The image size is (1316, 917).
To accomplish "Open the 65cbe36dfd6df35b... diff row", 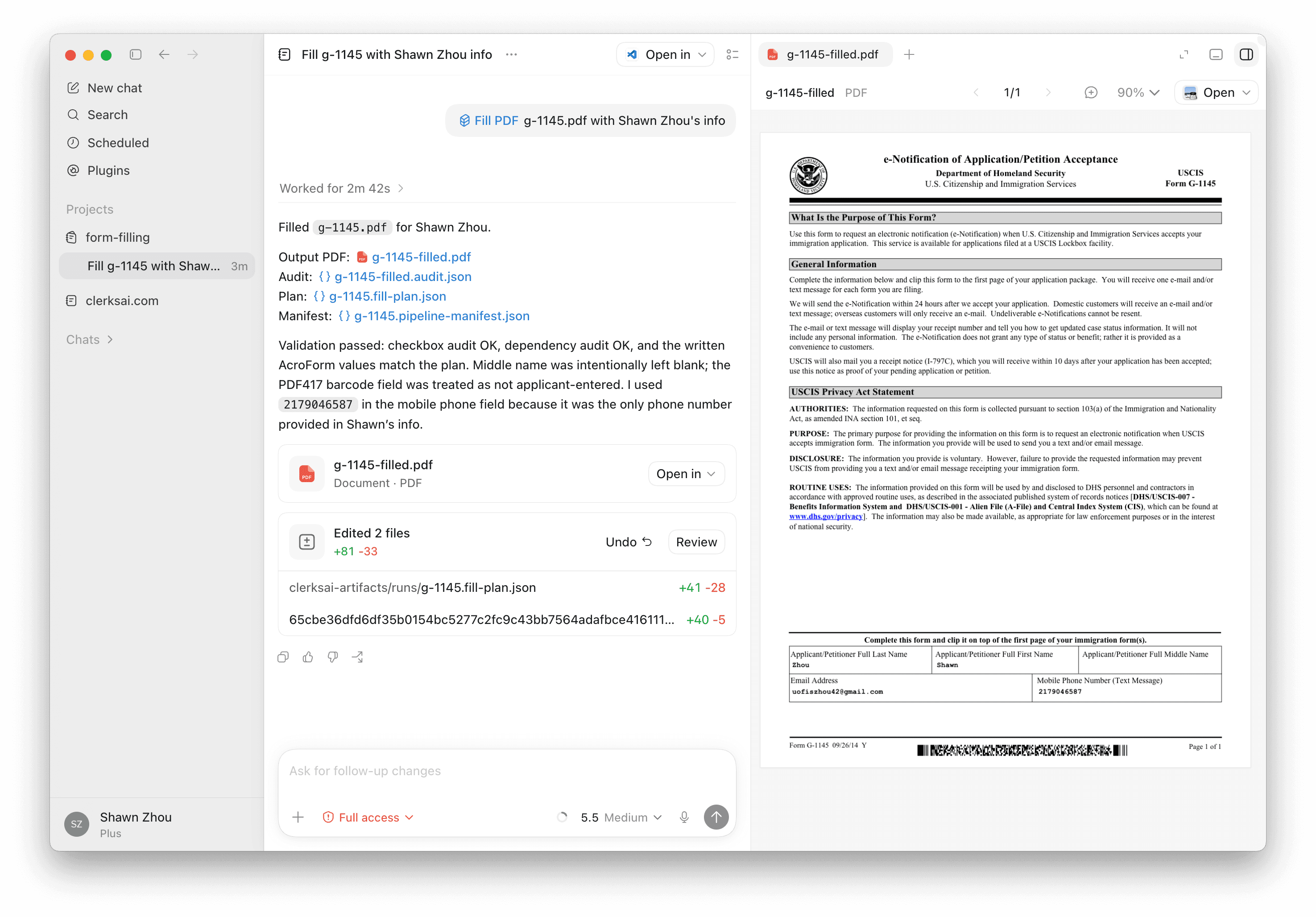I will (x=507, y=620).
